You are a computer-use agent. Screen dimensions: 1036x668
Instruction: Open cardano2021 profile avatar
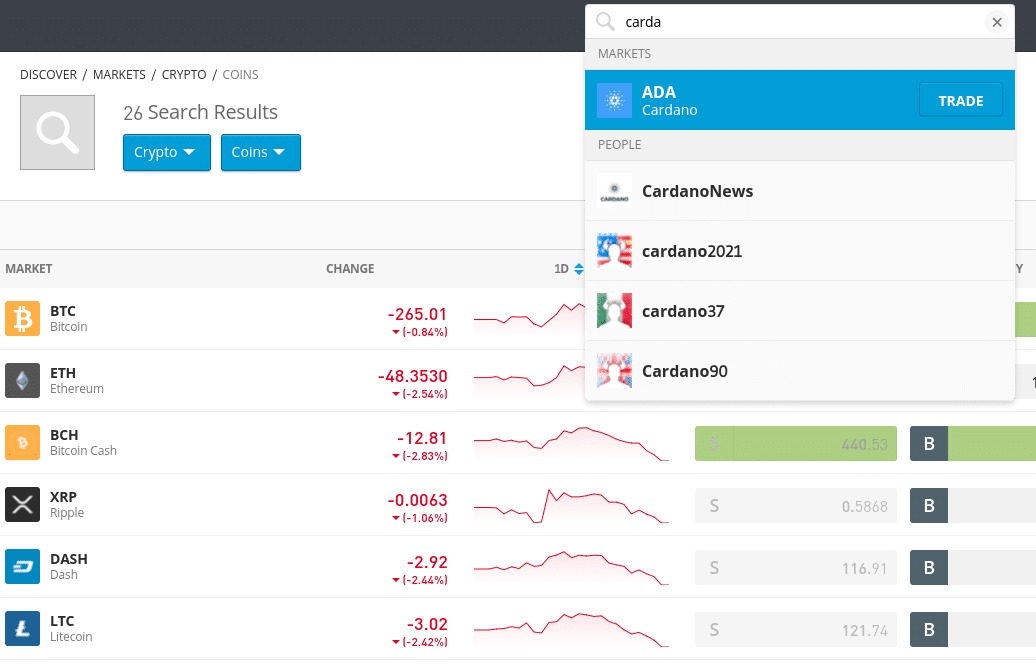pos(614,251)
